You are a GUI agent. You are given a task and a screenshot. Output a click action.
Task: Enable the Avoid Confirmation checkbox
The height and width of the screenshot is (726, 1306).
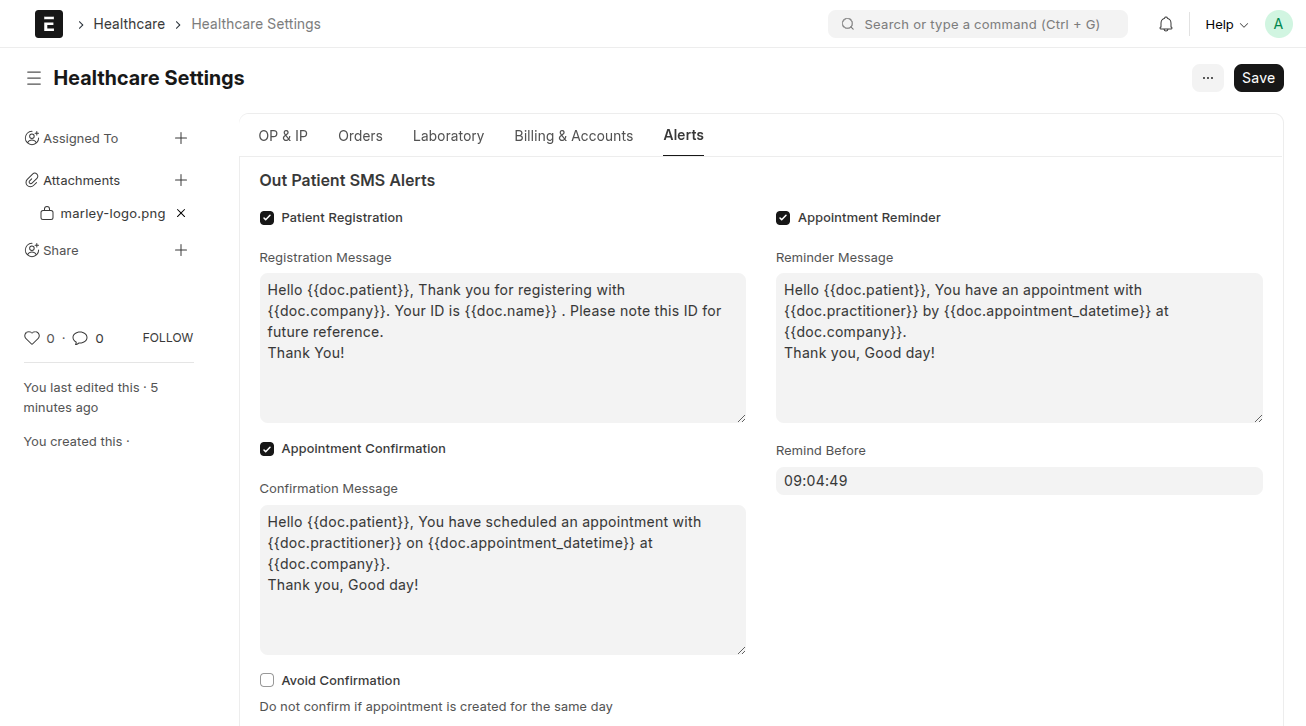pos(267,680)
